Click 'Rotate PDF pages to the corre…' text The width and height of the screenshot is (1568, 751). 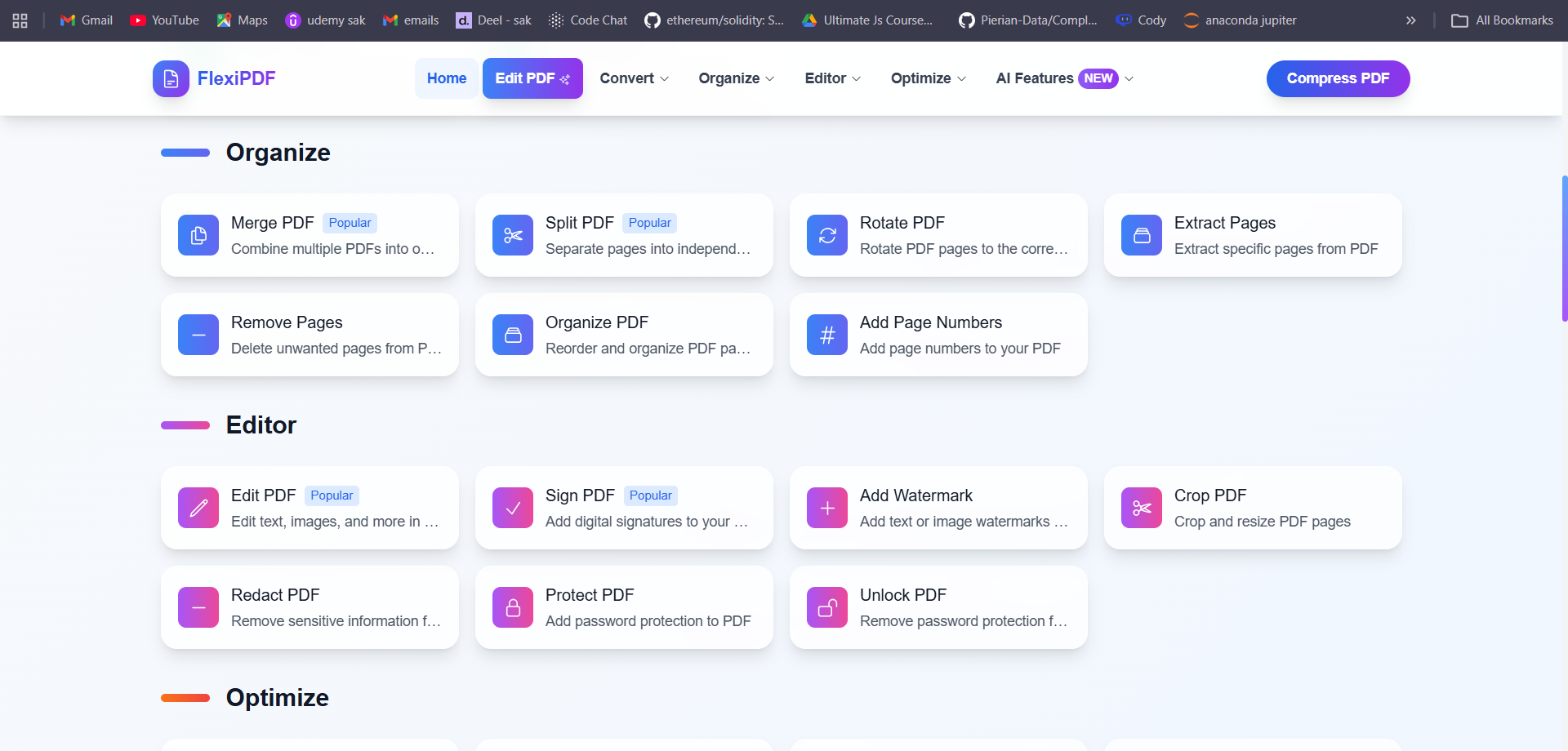click(x=964, y=249)
